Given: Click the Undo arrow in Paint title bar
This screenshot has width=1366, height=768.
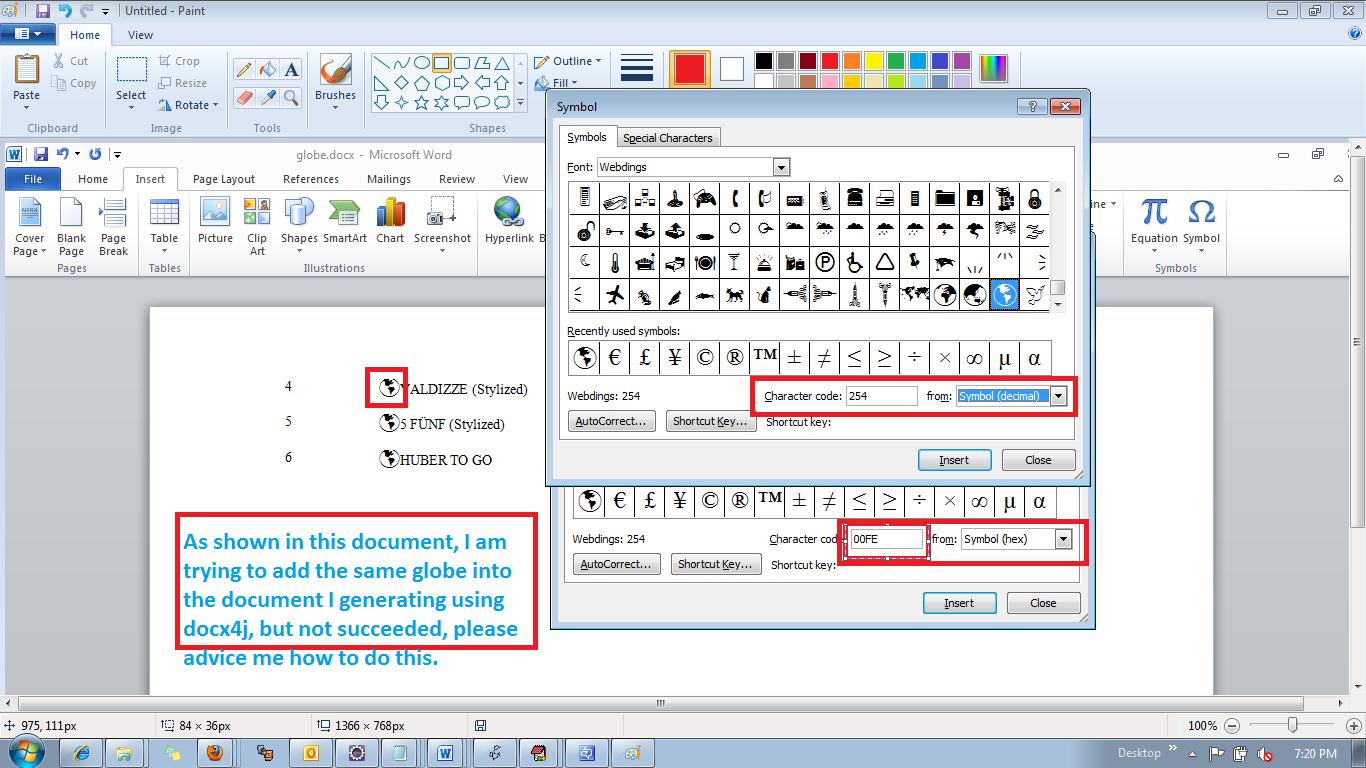Looking at the screenshot, I should point(65,11).
